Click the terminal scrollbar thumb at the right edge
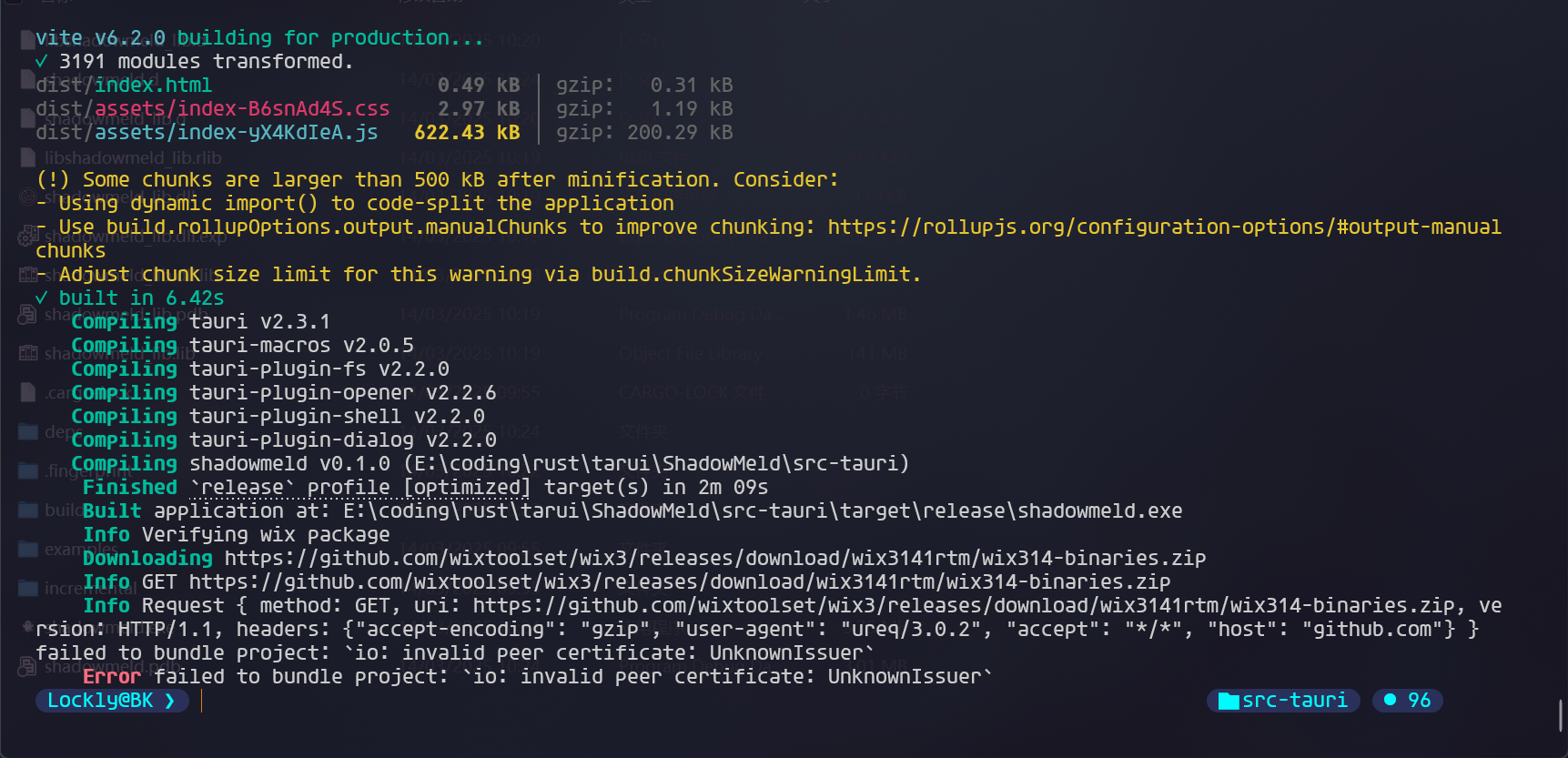1568x758 pixels. coord(1561,714)
